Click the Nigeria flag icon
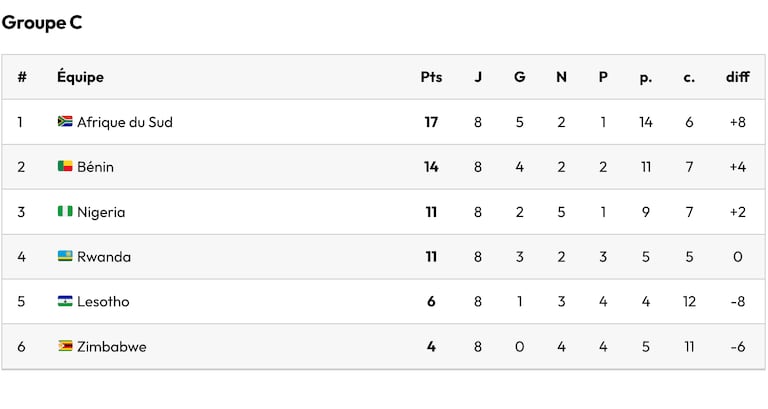Image resolution: width=768 pixels, height=409 pixels. coord(65,212)
